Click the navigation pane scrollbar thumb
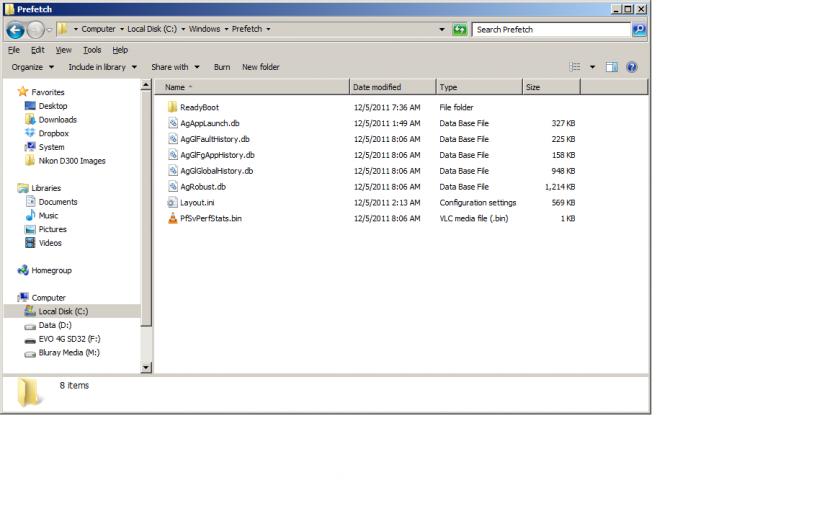830x519 pixels. click(x=146, y=209)
